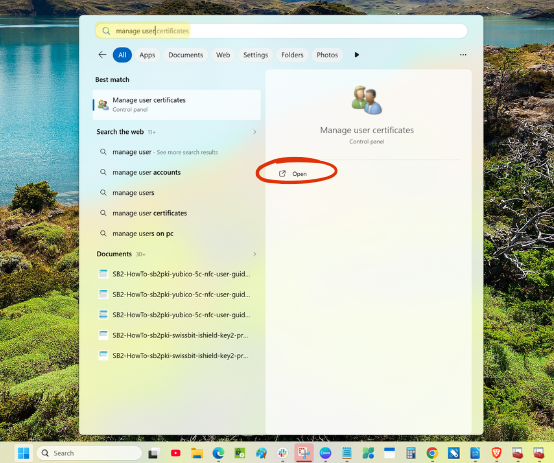Switch to the Apps filter tab
Image resolution: width=554 pixels, height=463 pixels.
point(147,55)
